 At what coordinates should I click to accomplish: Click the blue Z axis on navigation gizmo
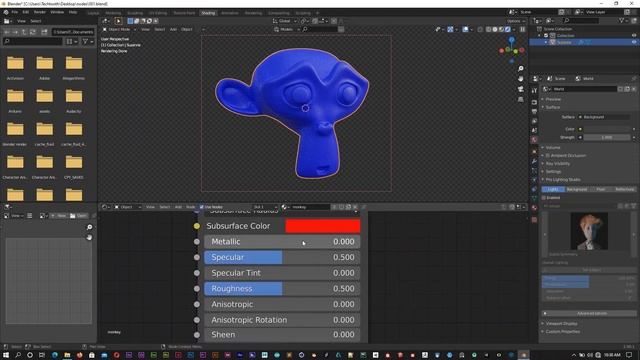[x=511, y=40]
